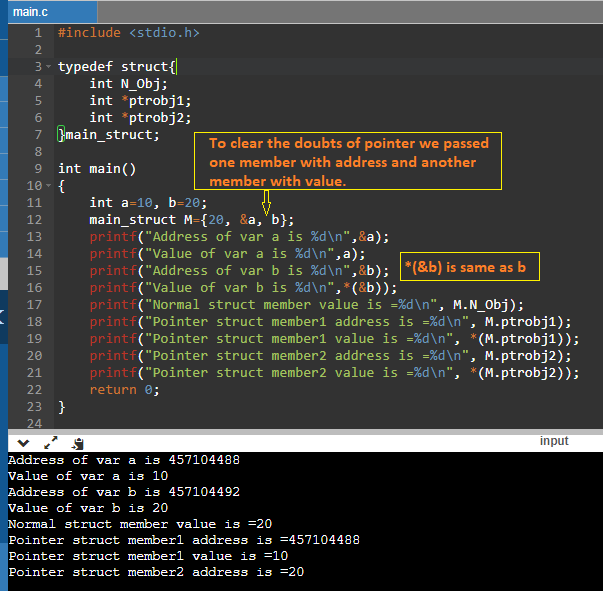Click printf 'member2 address' code line 20
Image resolution: width=612 pixels, height=602 pixels.
pos(330,356)
